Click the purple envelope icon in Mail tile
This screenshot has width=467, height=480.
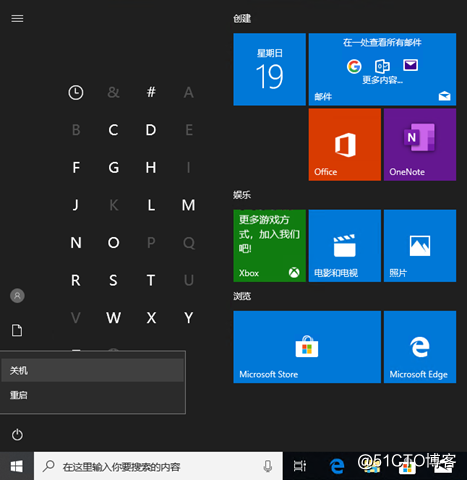[410, 65]
